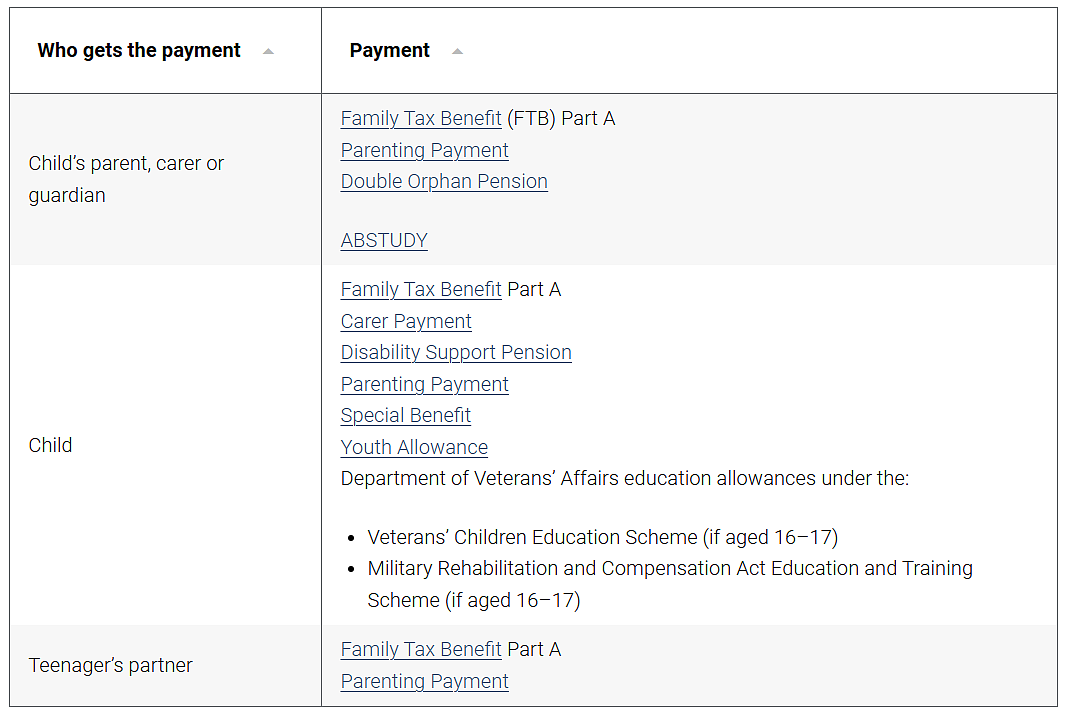Viewport: 1067px width, 715px height.
Task: Visit the Carer Payment link
Action: click(406, 321)
